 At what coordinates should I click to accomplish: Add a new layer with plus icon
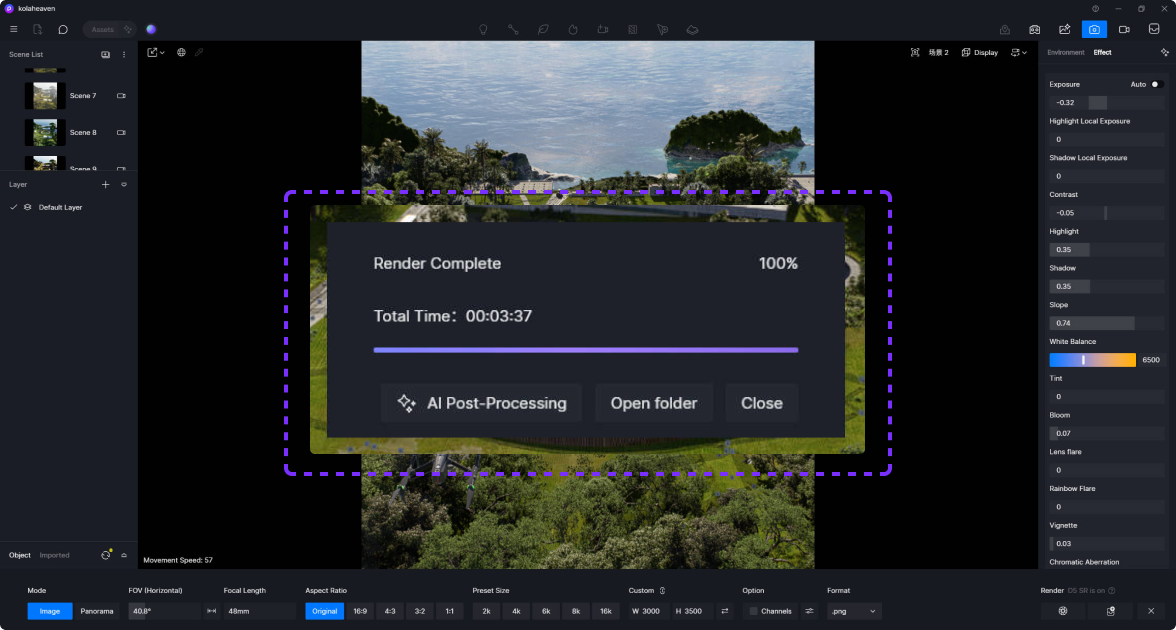coord(106,184)
